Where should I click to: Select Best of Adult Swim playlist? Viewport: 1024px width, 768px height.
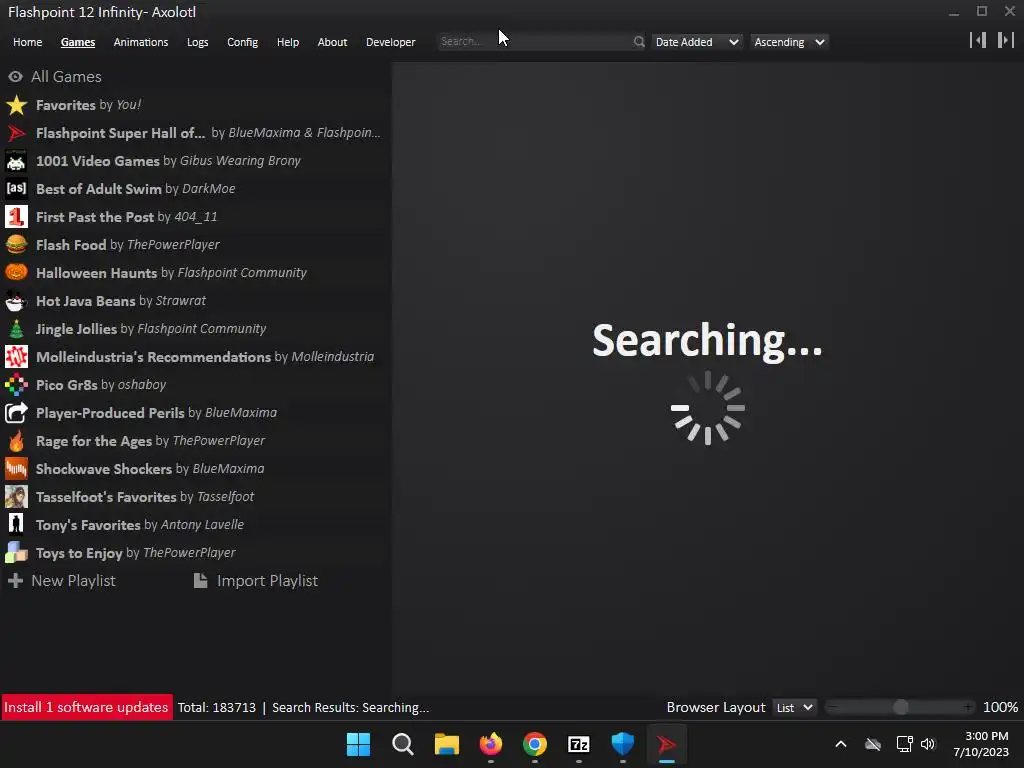[x=196, y=189]
